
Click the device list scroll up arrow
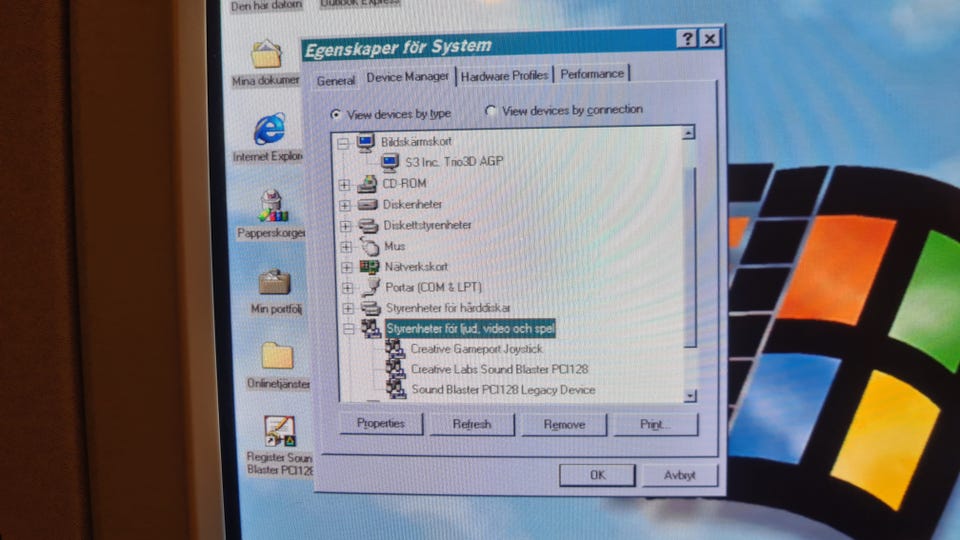pyautogui.click(x=688, y=132)
